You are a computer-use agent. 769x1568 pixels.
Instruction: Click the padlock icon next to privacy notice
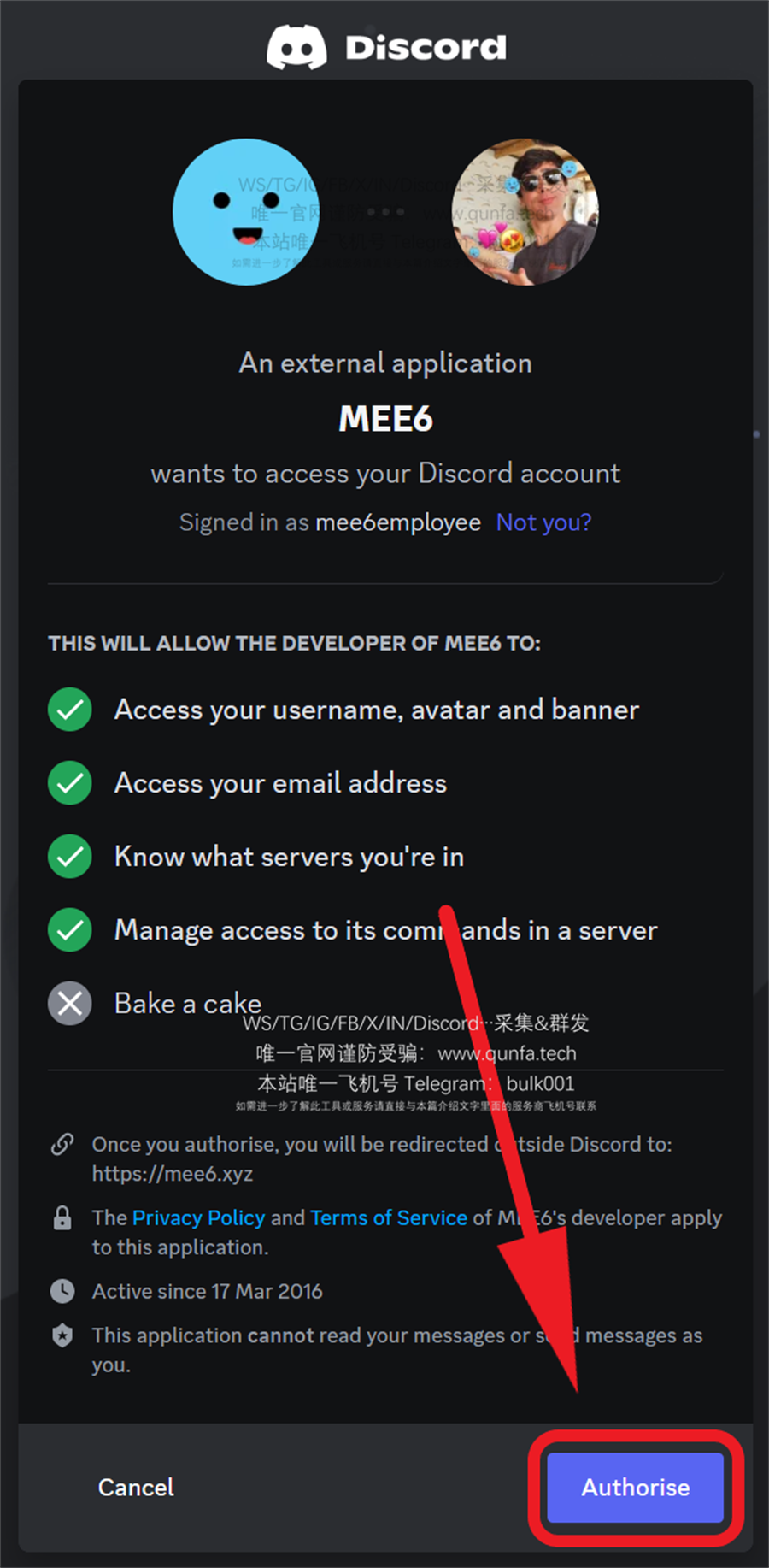[62, 1217]
